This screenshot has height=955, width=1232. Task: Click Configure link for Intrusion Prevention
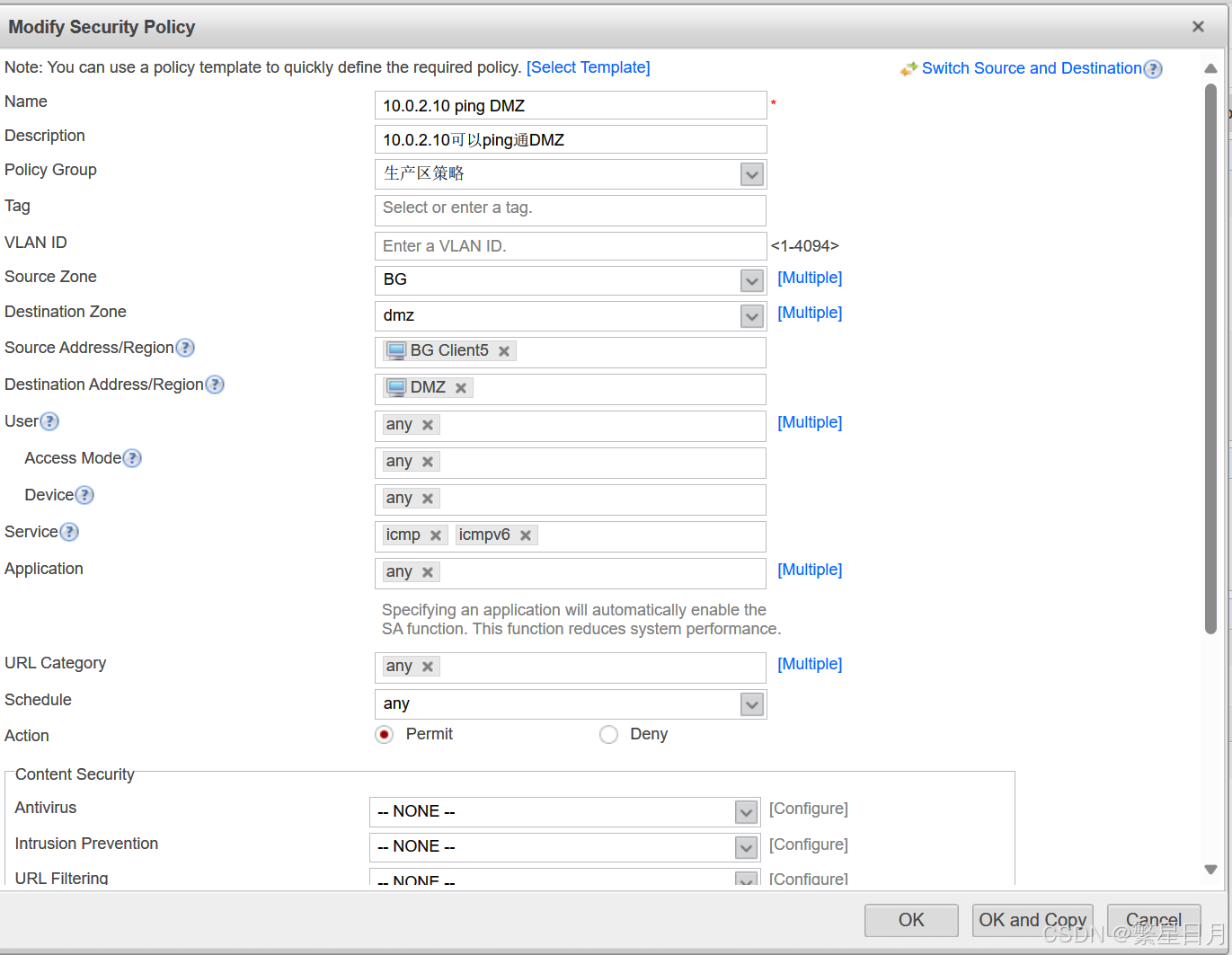pyautogui.click(x=809, y=844)
